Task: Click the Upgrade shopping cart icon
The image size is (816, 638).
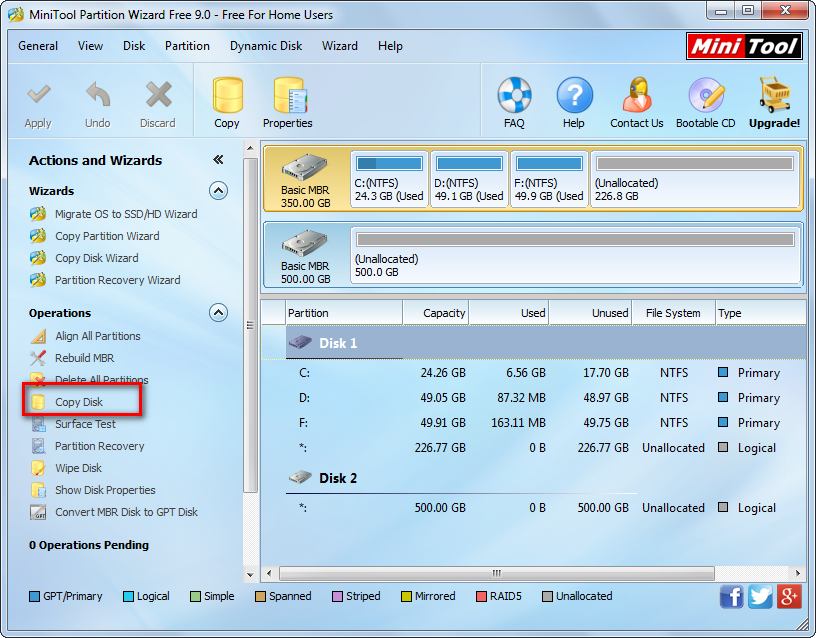Action: tap(775, 95)
